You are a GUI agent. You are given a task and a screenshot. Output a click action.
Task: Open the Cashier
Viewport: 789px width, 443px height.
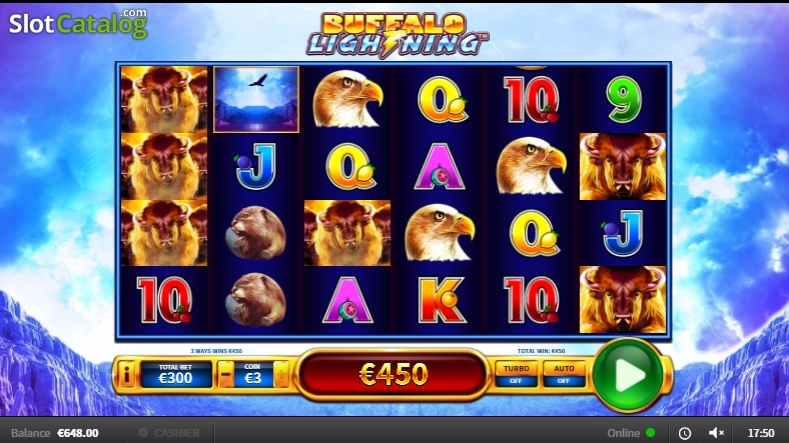click(x=170, y=433)
